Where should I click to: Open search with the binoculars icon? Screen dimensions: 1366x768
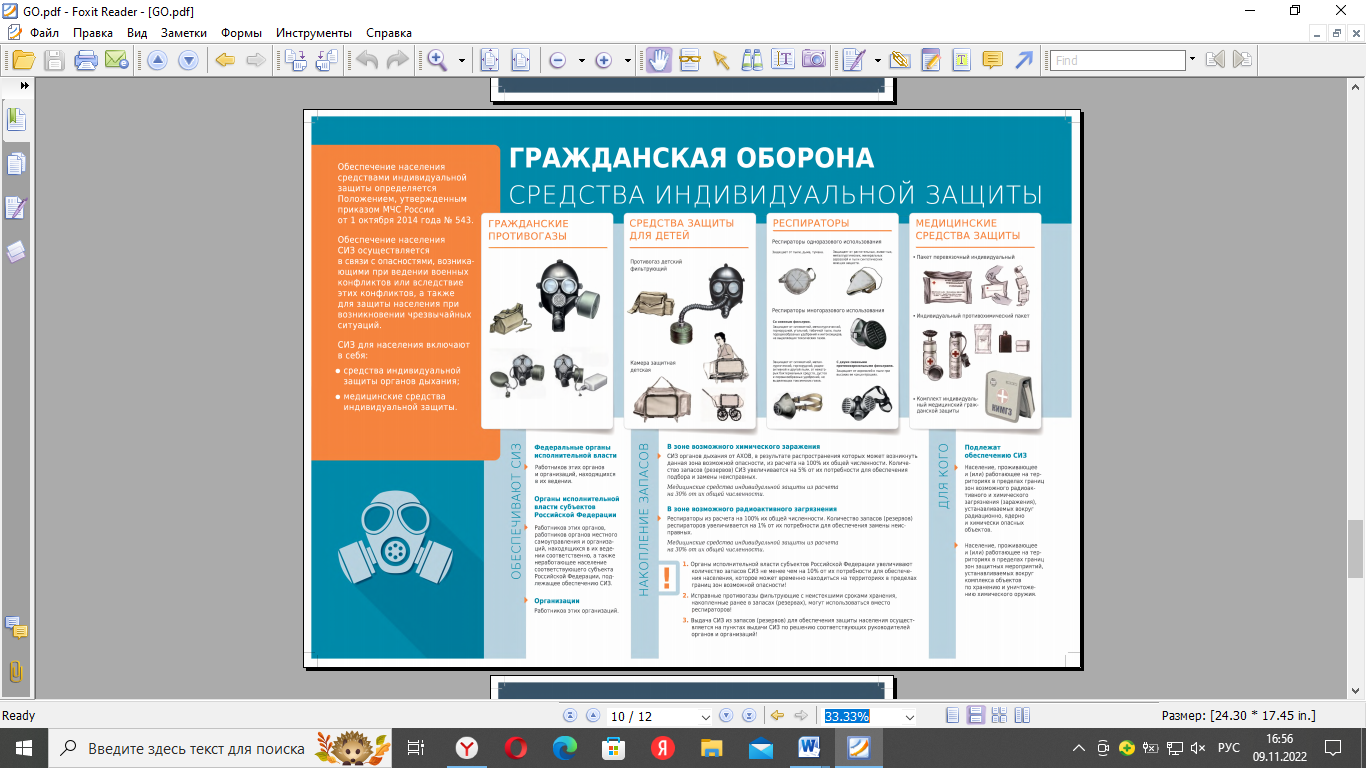[753, 60]
